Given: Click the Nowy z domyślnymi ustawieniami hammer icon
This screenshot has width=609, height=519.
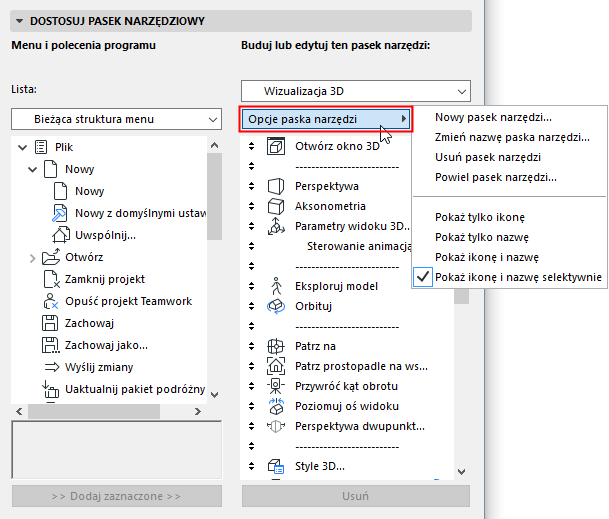Looking at the screenshot, I should (60, 213).
